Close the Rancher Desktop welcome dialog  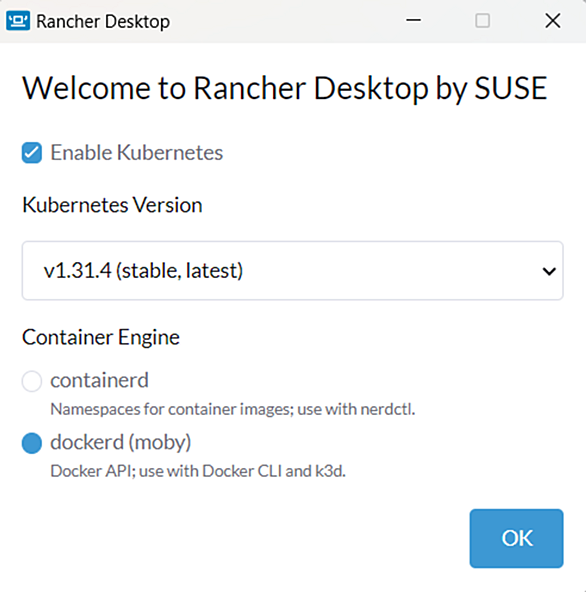coord(553,20)
